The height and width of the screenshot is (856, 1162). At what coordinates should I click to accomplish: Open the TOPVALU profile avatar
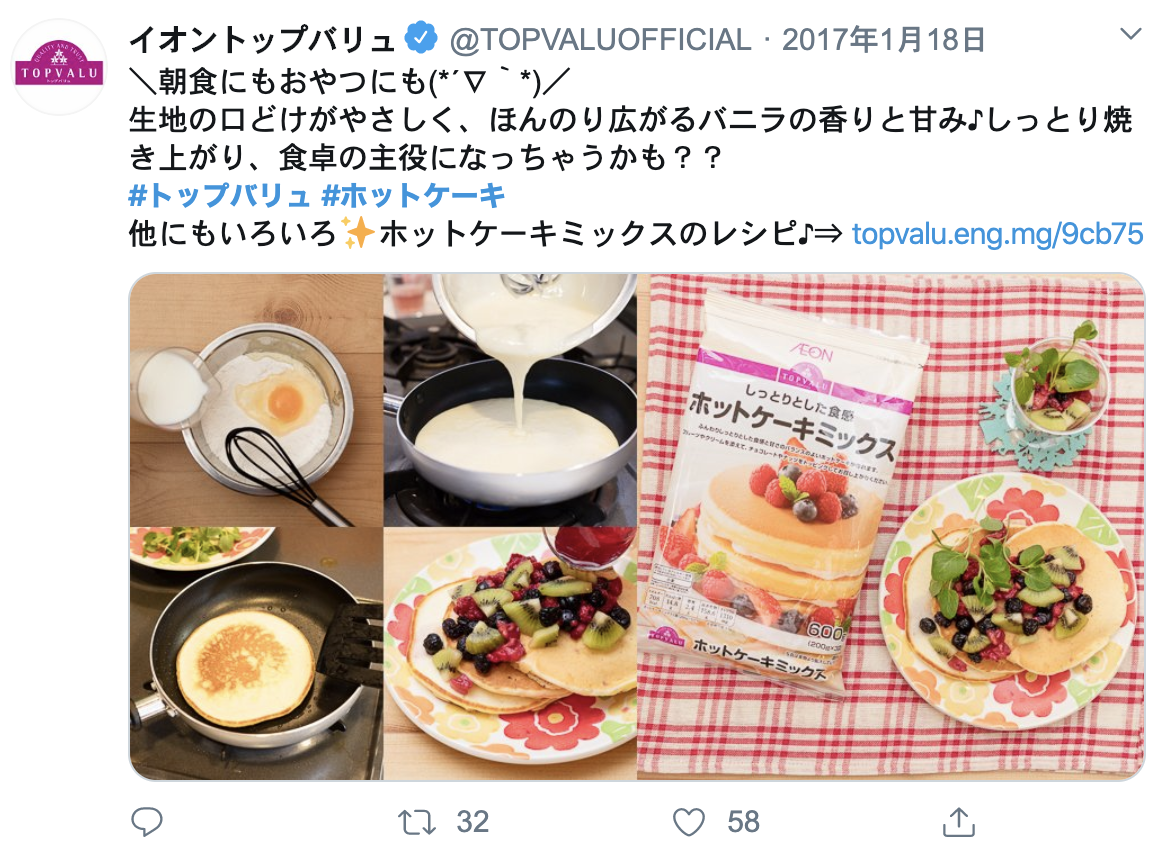tap(59, 67)
